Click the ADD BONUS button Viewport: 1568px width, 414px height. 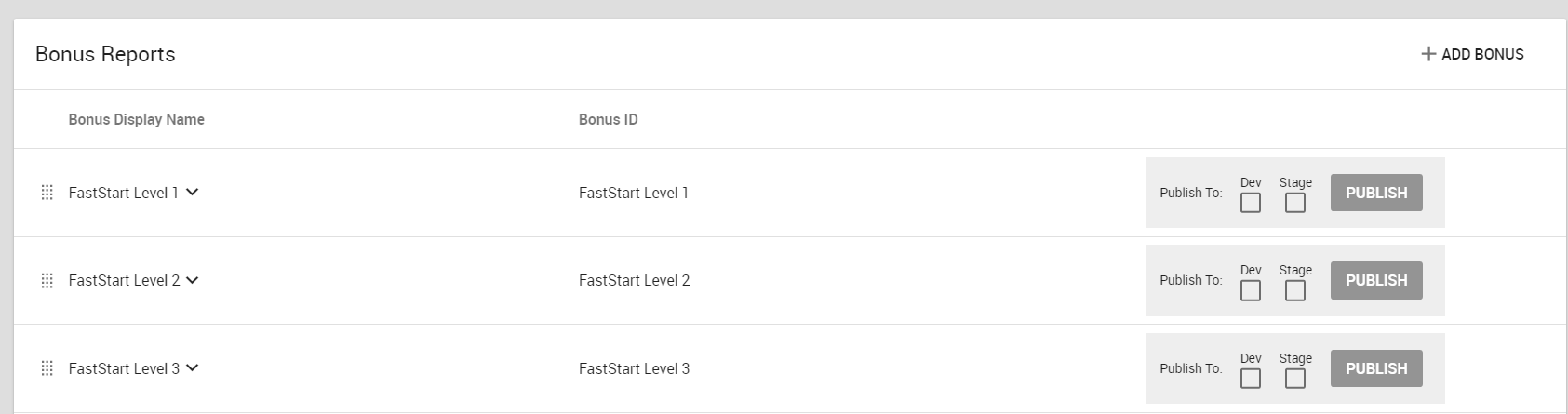coord(1472,54)
